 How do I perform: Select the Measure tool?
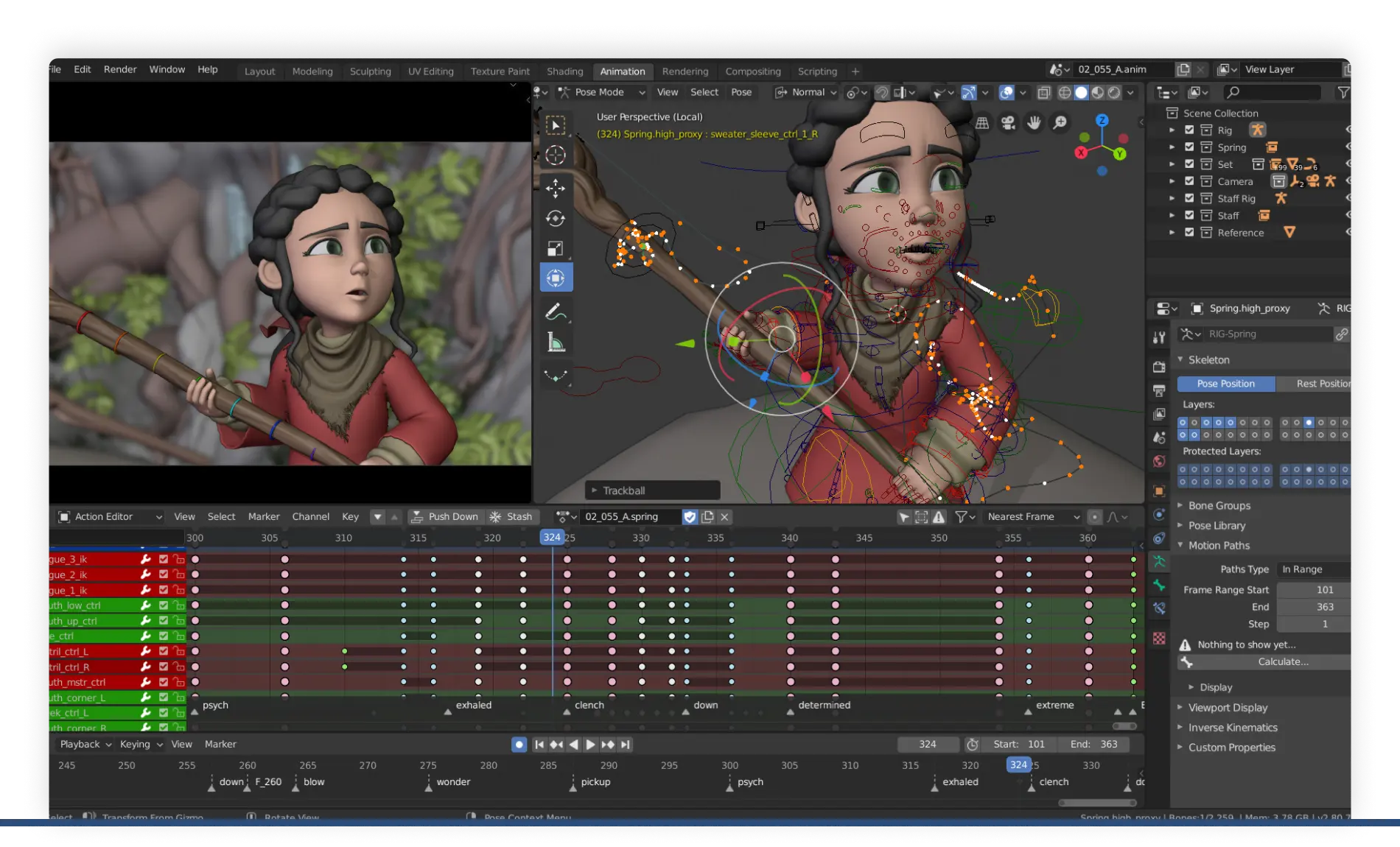coord(556,342)
